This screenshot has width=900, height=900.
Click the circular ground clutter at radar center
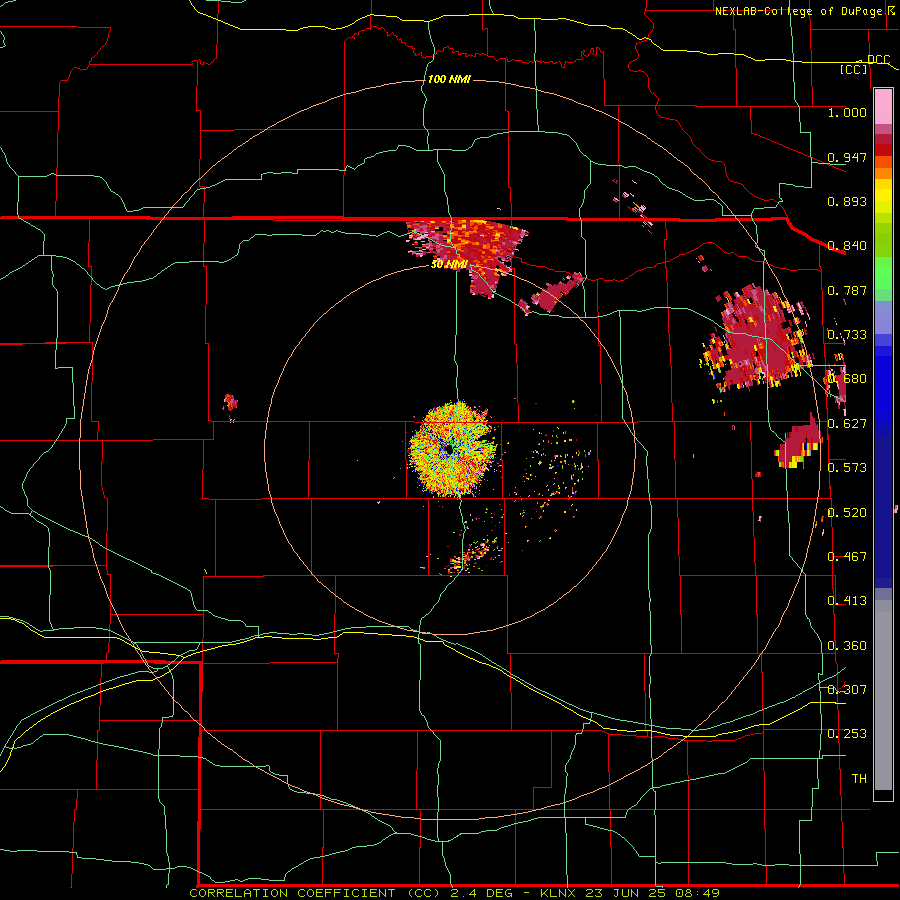click(x=452, y=449)
